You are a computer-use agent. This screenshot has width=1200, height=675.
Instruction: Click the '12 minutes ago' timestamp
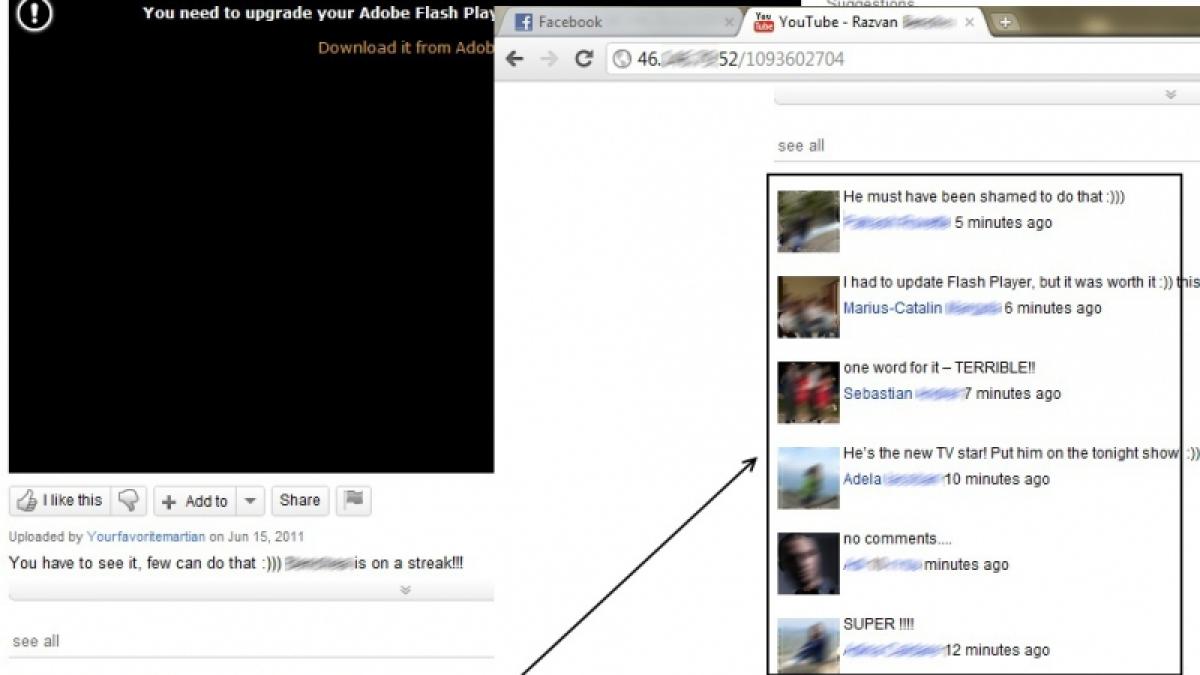[997, 650]
